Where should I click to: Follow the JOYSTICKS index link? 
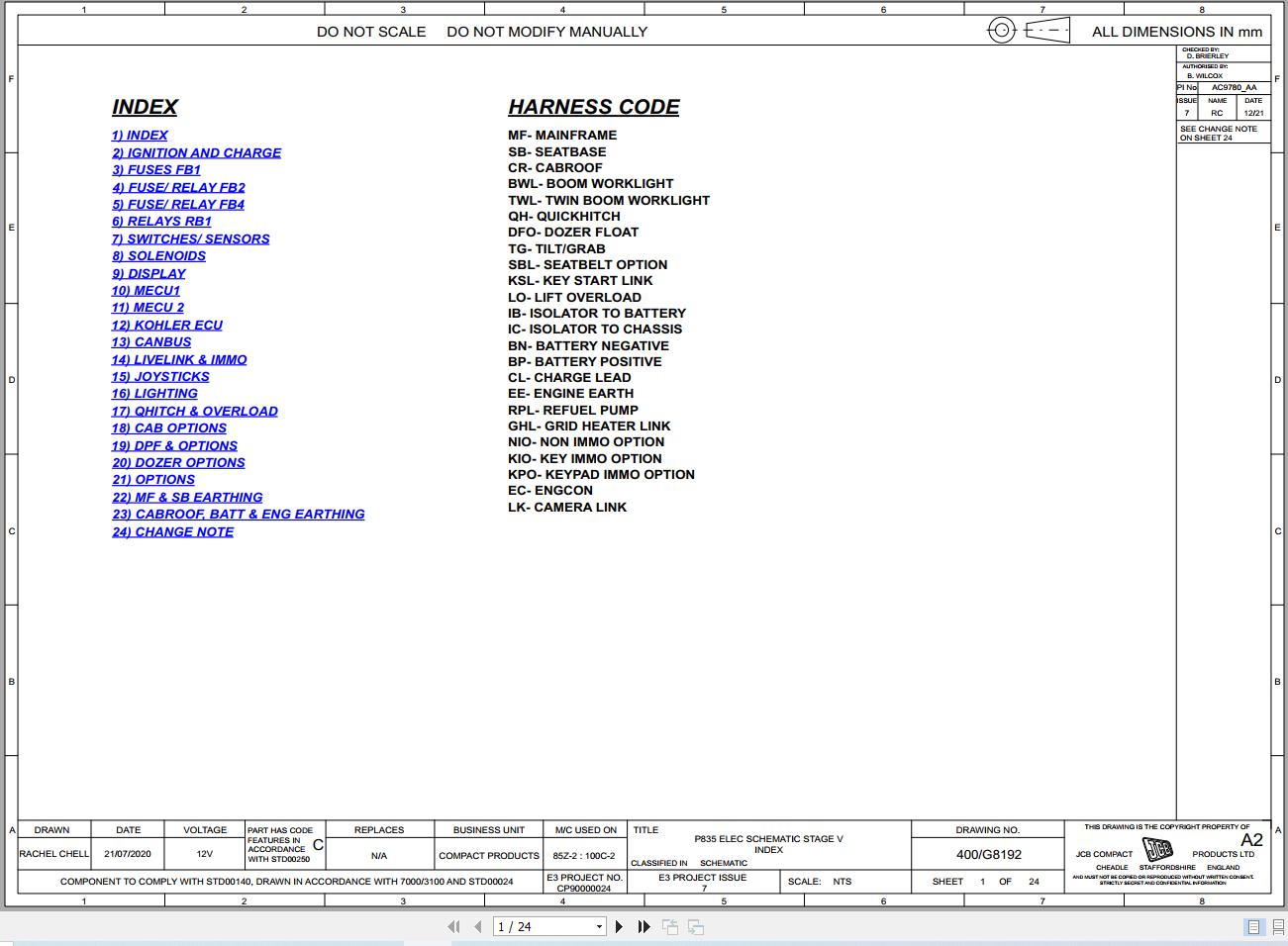(x=160, y=376)
